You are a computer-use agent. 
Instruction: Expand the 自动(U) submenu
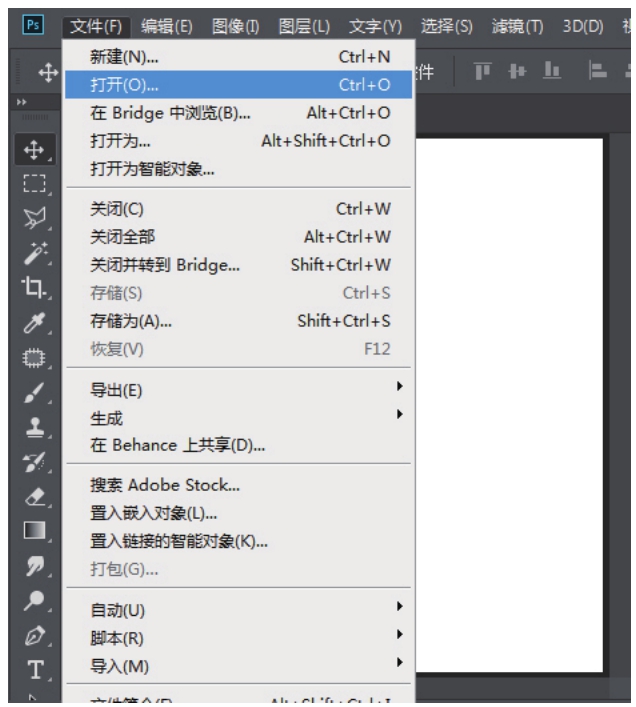(x=238, y=610)
